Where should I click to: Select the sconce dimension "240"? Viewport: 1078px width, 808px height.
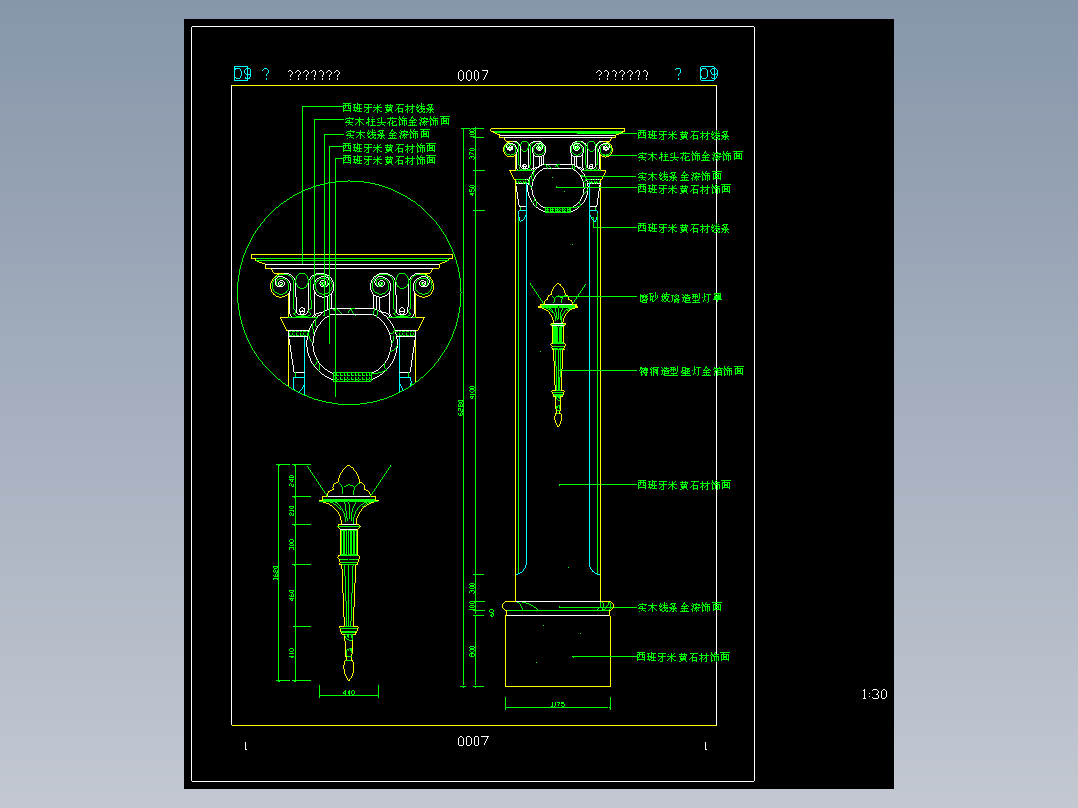tap(292, 480)
